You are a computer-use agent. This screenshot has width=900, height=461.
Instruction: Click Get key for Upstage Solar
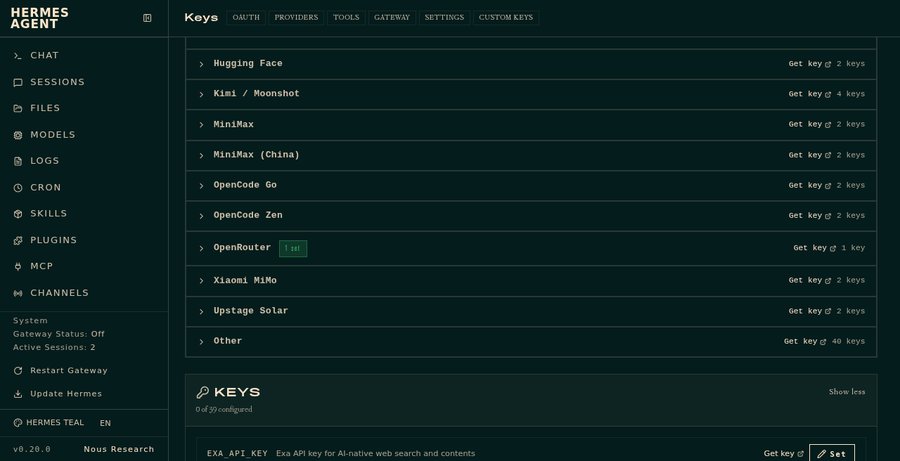point(809,311)
